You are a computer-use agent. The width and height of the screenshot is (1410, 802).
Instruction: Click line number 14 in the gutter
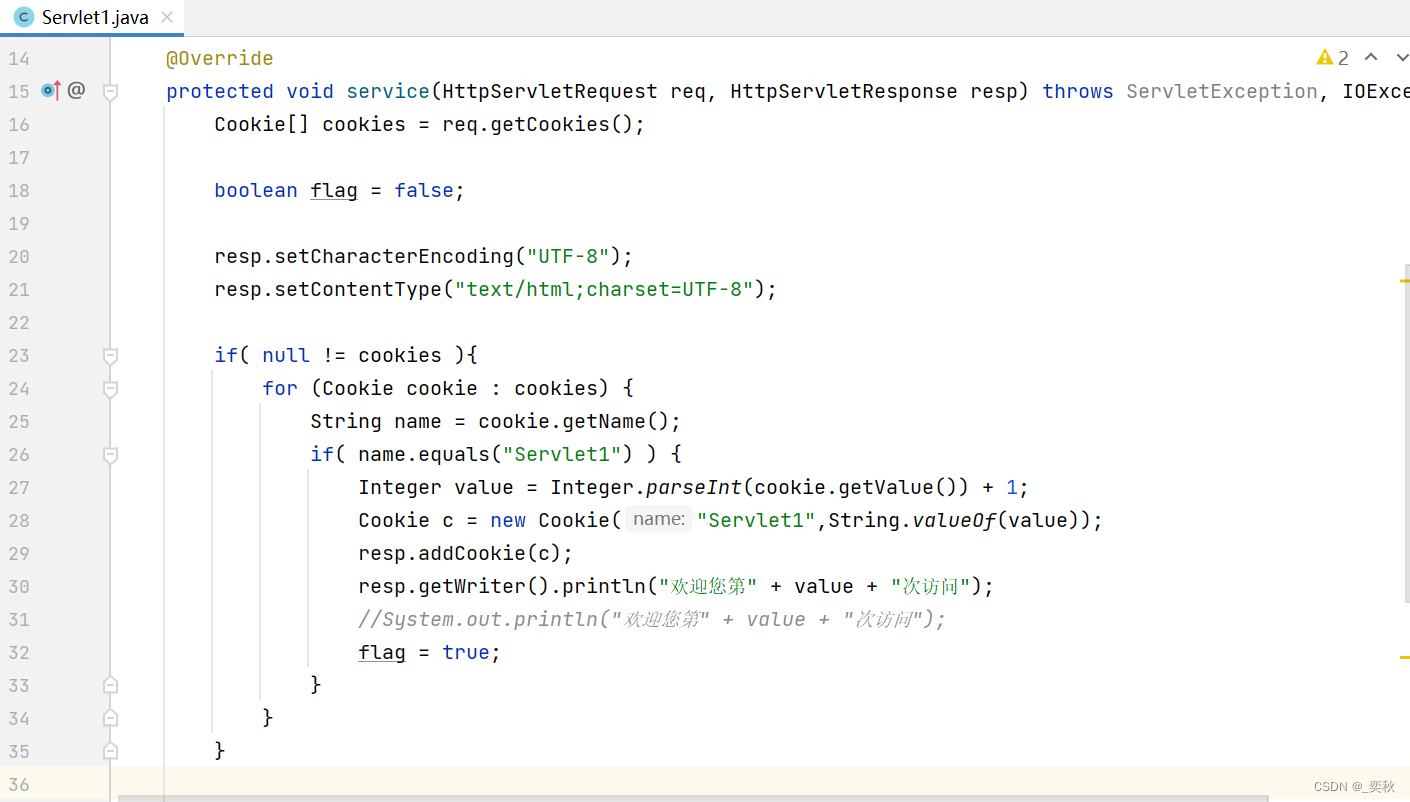19,58
